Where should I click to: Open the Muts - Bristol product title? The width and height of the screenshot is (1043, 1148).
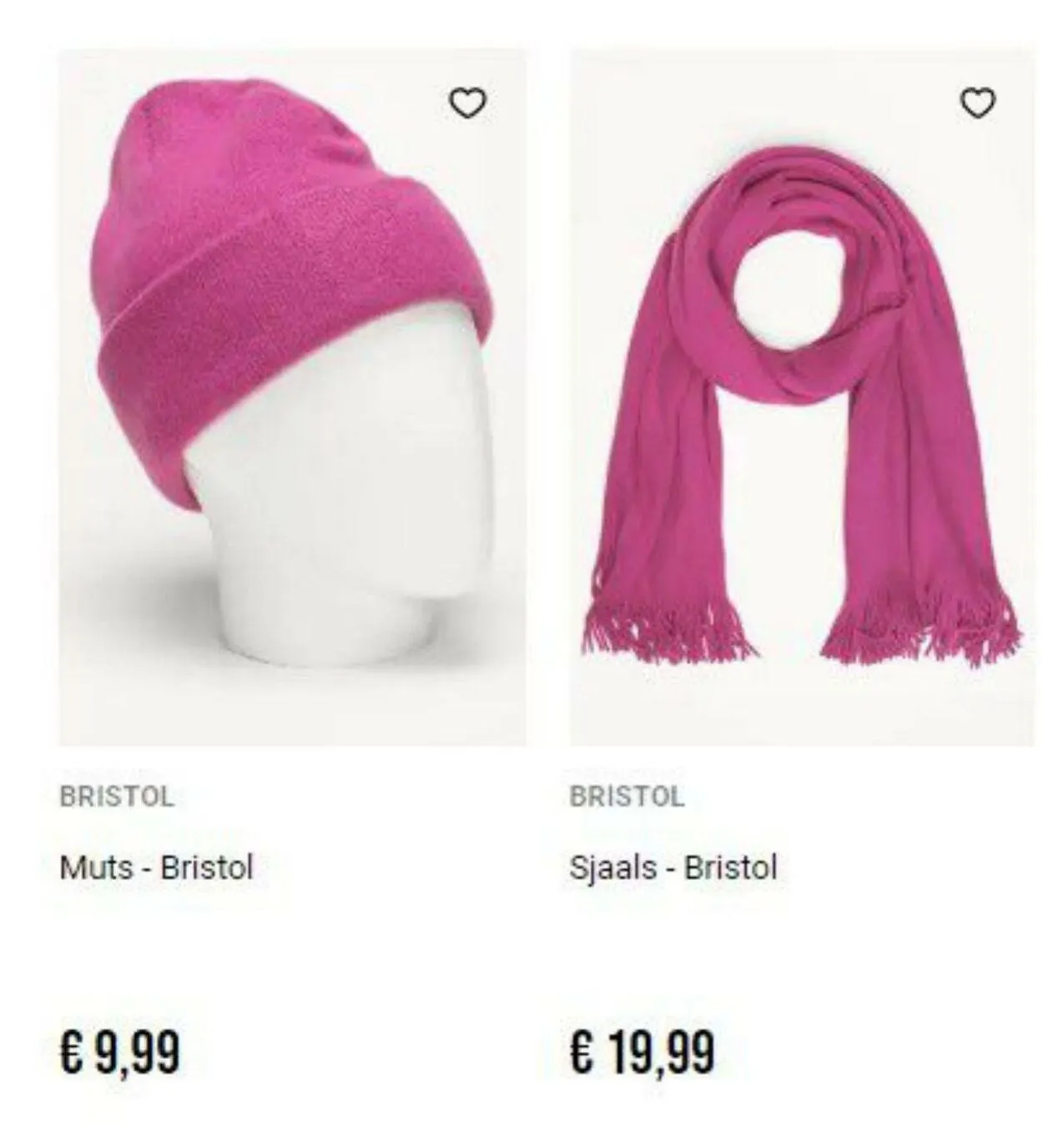[156, 868]
